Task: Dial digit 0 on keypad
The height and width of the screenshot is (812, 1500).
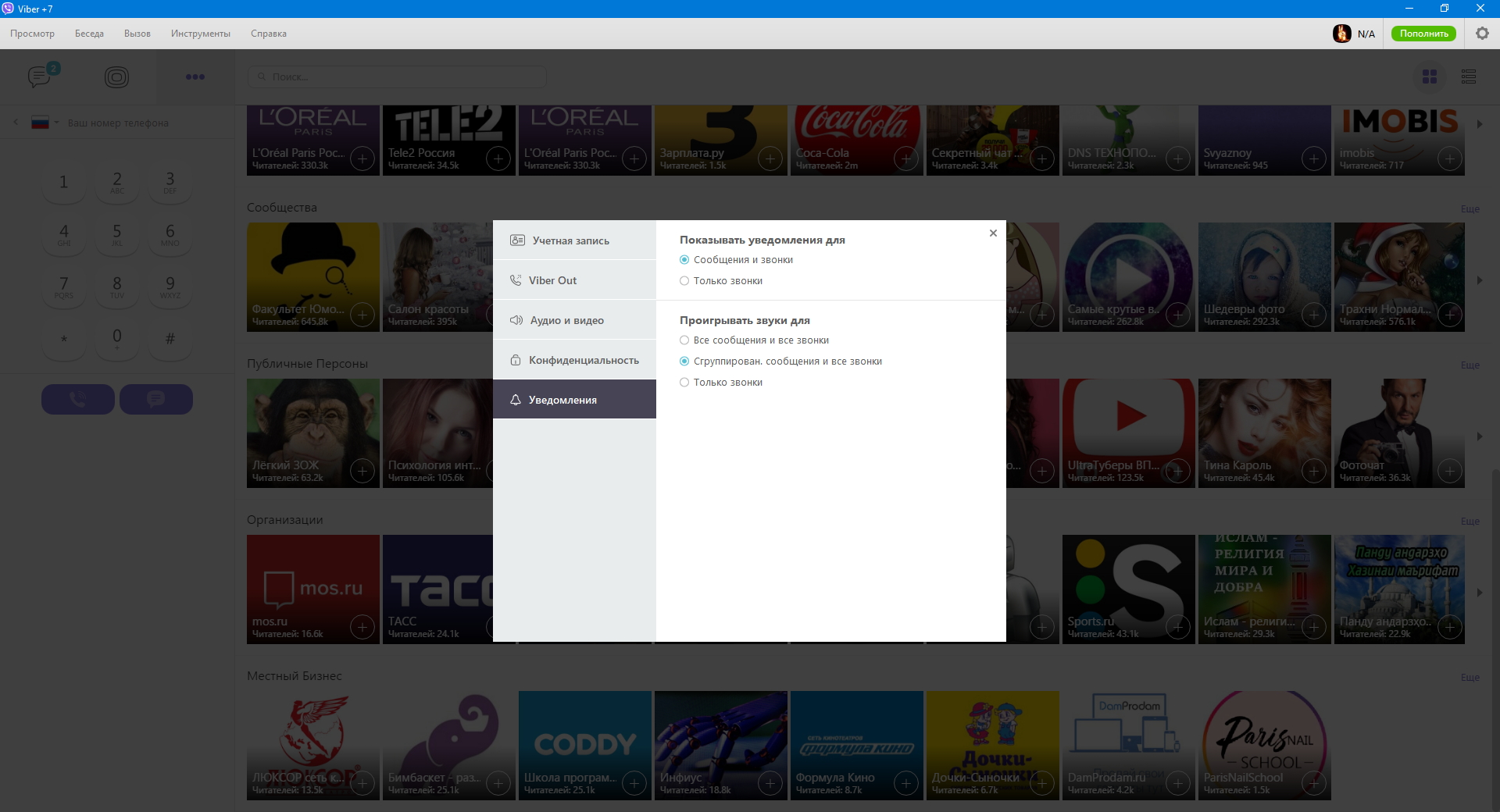Action: [x=117, y=338]
